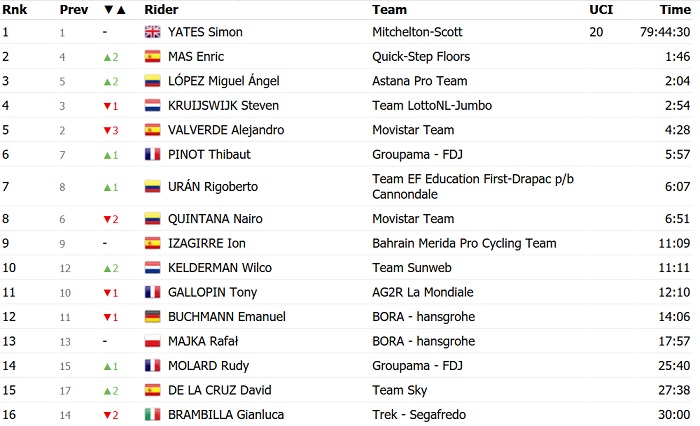The image size is (700, 426).
Task: Click the Spanish flag next to Mas Enric
Action: click(x=152, y=57)
